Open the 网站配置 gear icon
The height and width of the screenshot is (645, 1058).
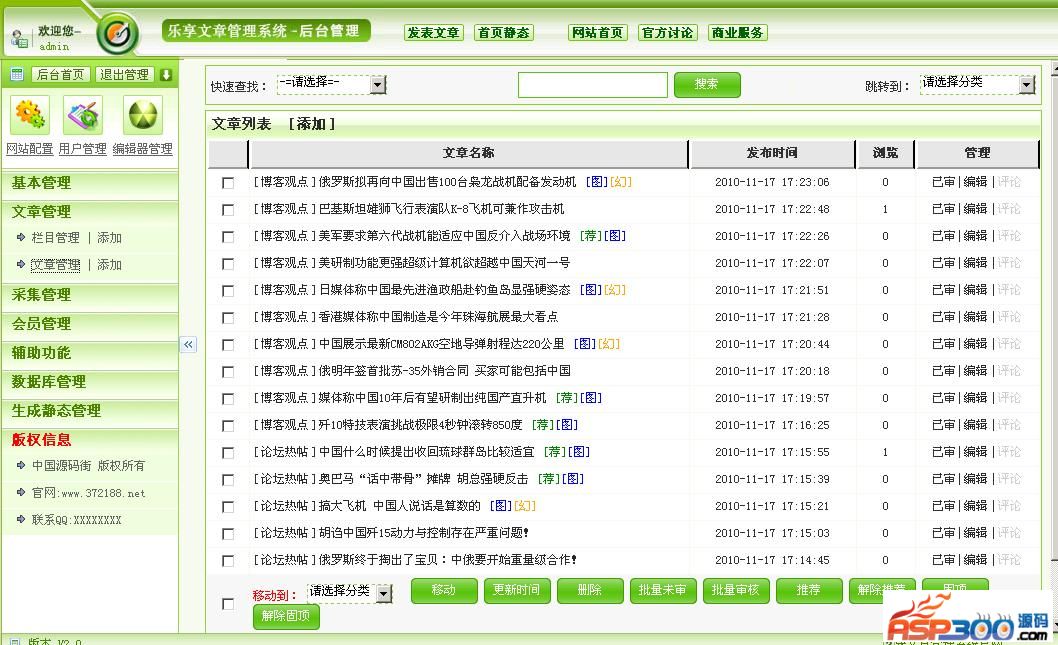pos(29,115)
